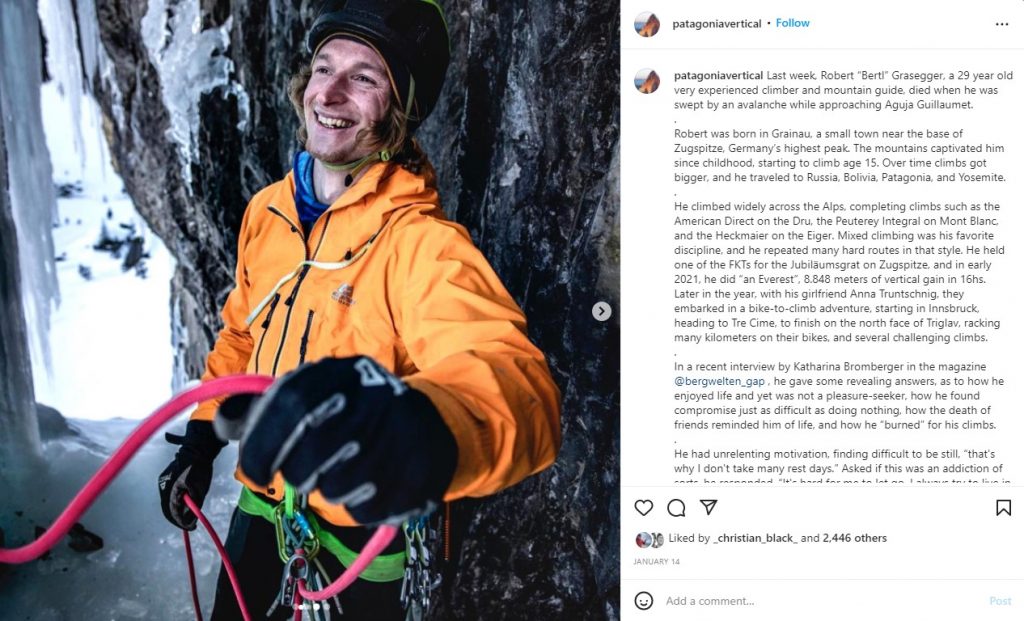1024x621 pixels.
Task: Click avatar beside the caption text
Action: click(x=647, y=81)
